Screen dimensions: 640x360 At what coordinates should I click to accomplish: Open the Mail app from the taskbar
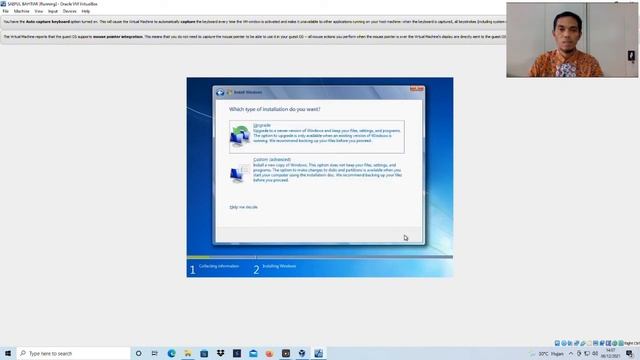click(x=253, y=353)
